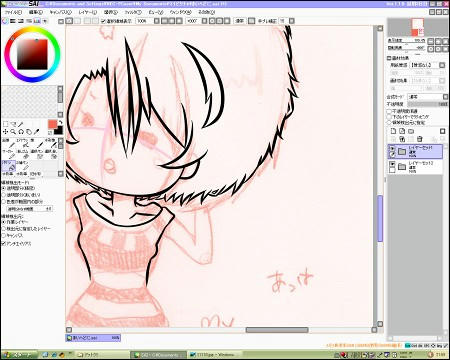Select the eyedropper color picker tool

pyautogui.click(x=36, y=132)
